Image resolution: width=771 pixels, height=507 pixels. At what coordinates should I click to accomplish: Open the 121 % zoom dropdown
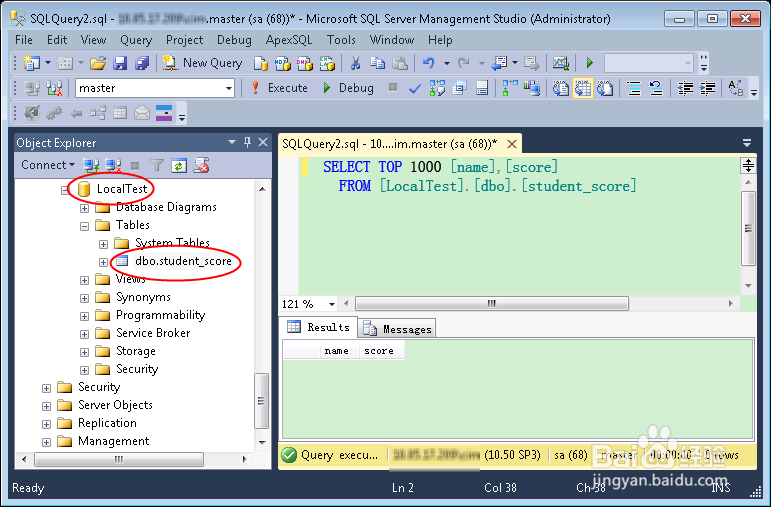tap(332, 304)
